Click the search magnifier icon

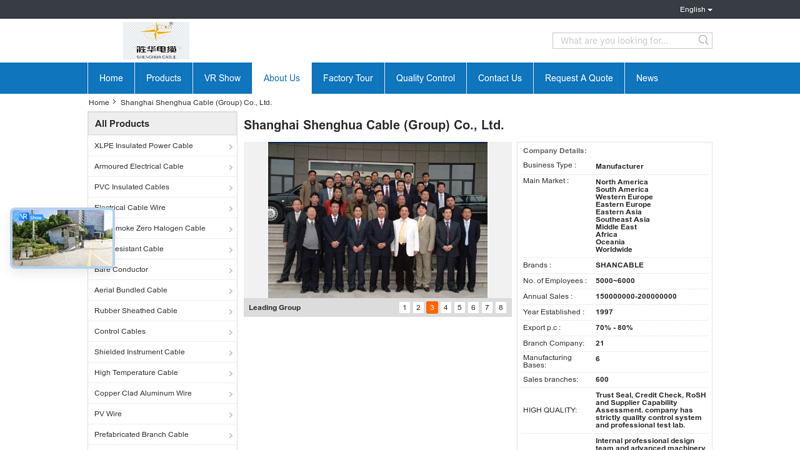click(703, 40)
